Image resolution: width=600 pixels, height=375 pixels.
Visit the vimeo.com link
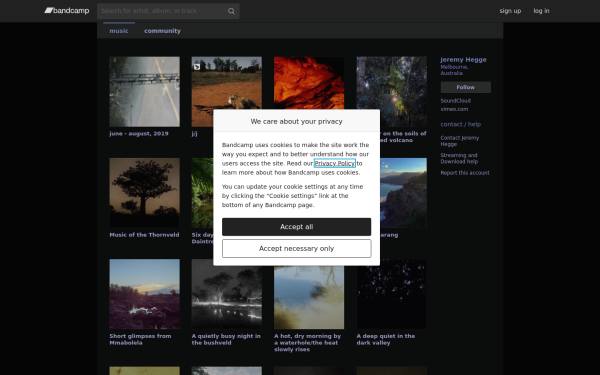tap(454, 109)
